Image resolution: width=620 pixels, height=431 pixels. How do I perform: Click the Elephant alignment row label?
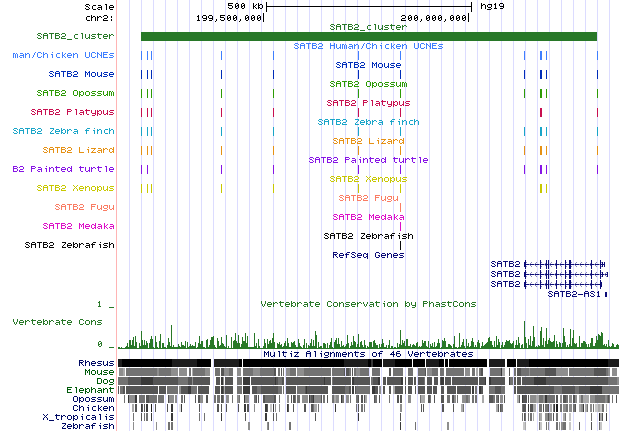point(92,390)
